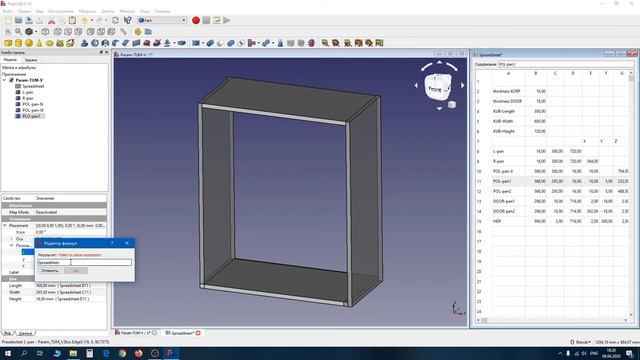
Task: Click the Ok button in formula editor
Action: (x=76, y=271)
